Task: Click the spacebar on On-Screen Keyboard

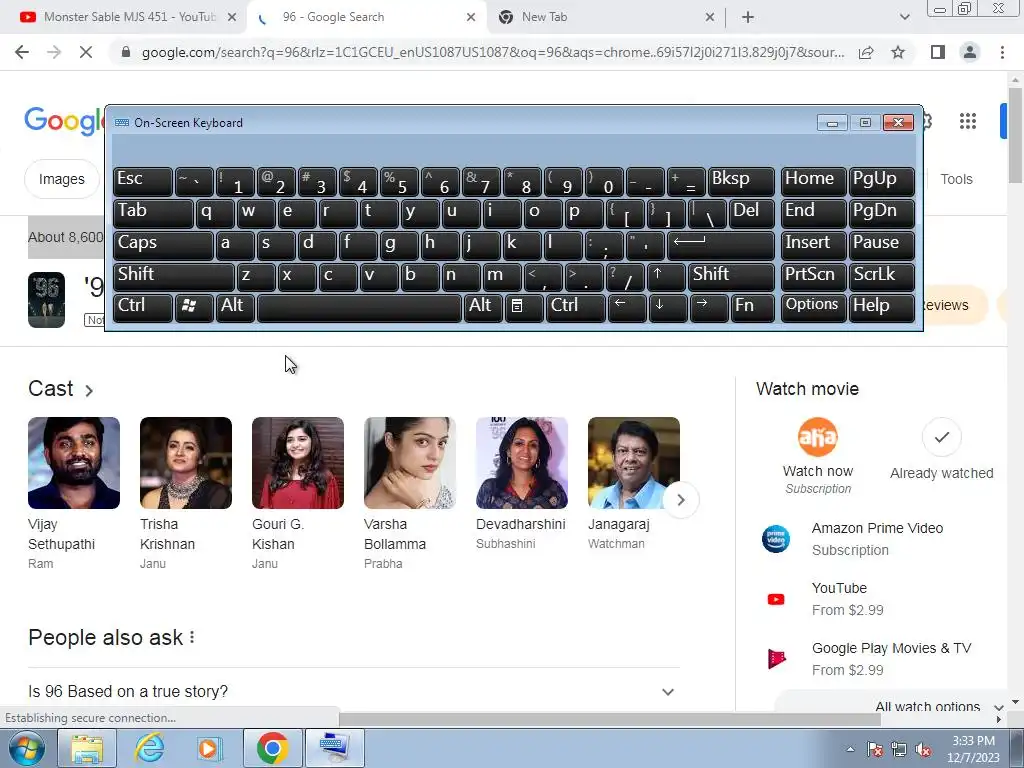Action: 359,307
